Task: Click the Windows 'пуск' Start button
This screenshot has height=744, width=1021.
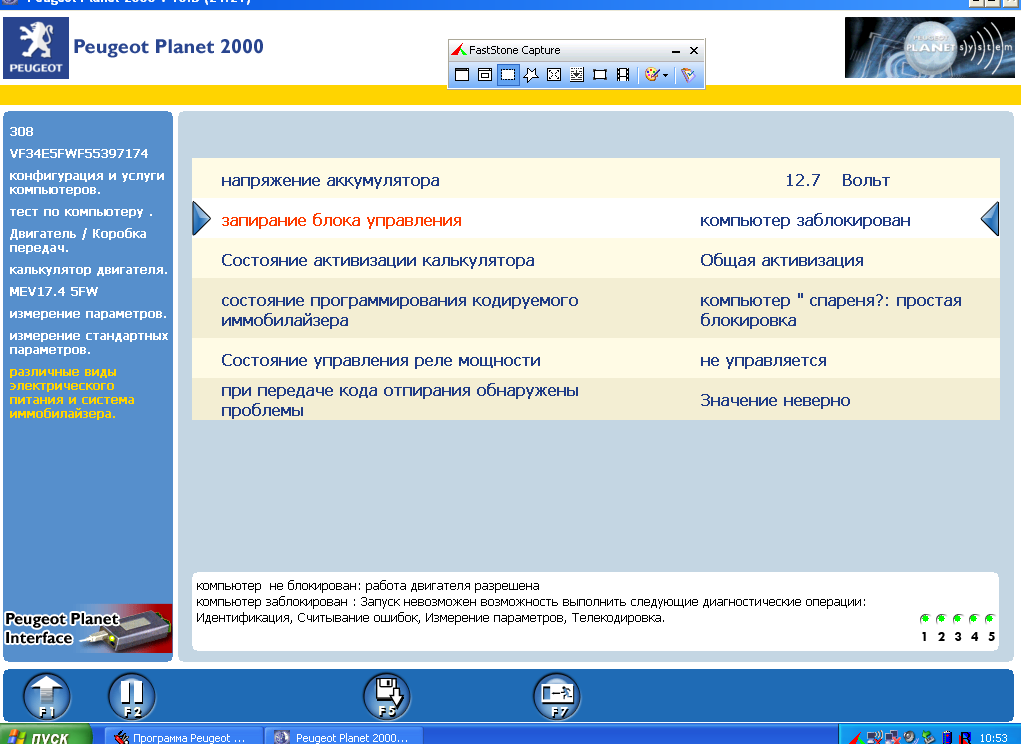Action: 46,736
